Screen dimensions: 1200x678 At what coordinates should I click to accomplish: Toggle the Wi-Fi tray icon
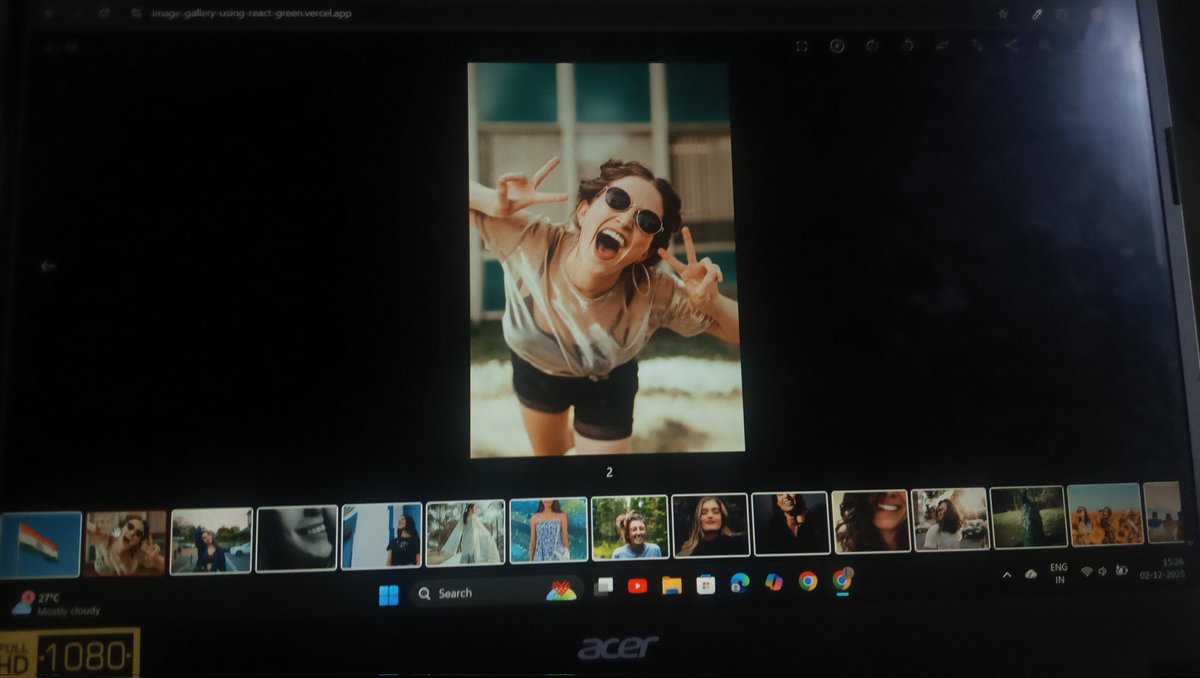click(x=1086, y=573)
